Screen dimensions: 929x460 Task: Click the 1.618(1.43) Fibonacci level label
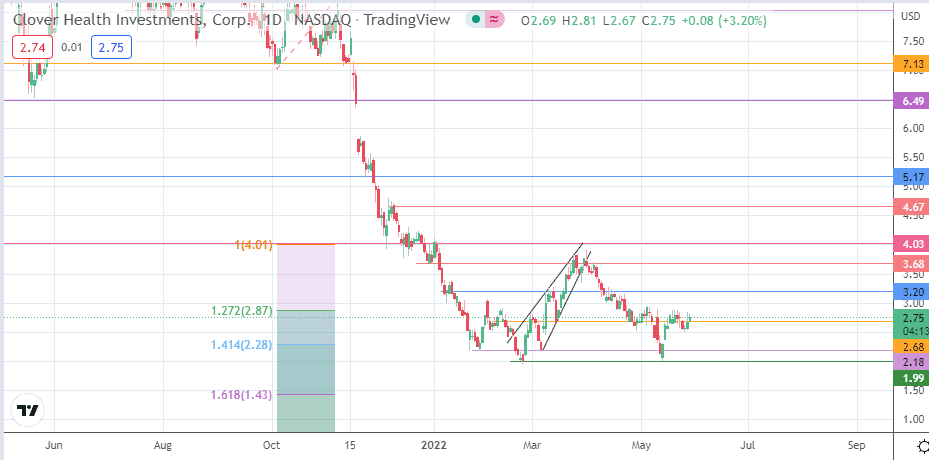[x=242, y=395]
